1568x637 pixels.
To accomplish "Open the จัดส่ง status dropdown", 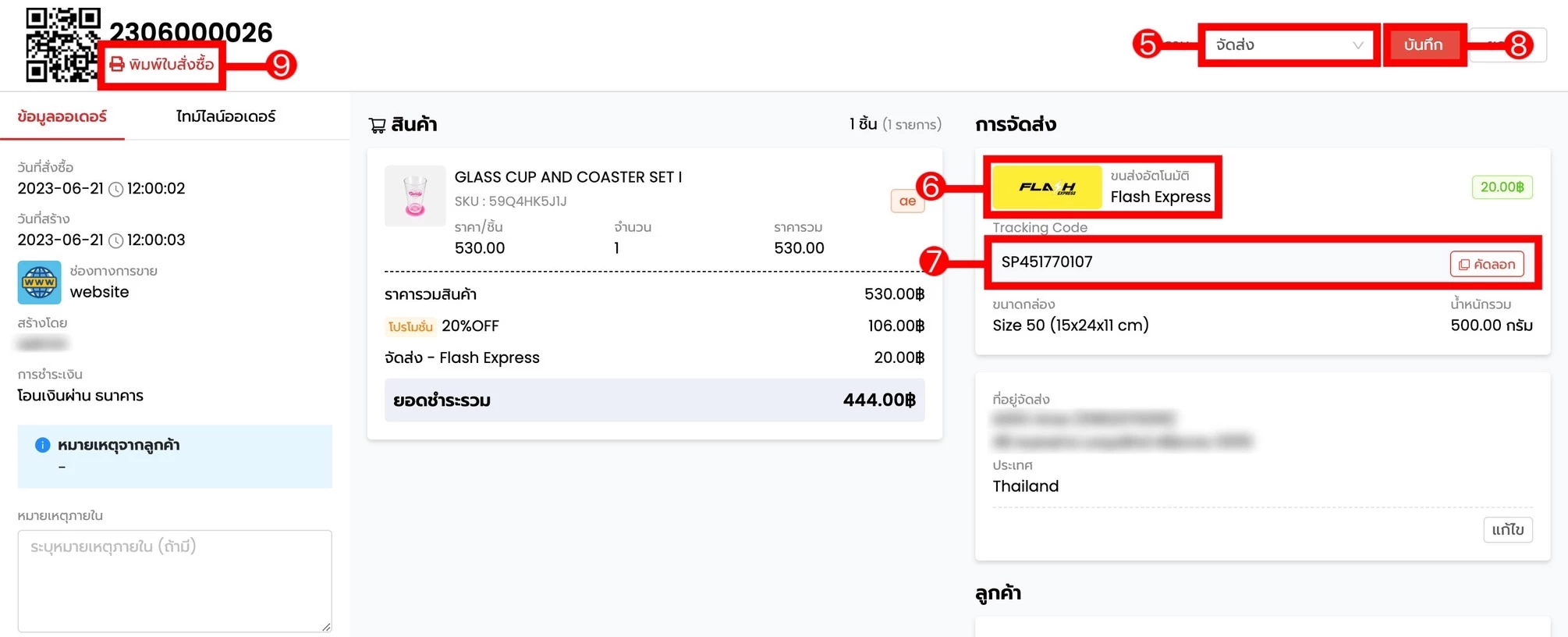I will pyautogui.click(x=1289, y=45).
